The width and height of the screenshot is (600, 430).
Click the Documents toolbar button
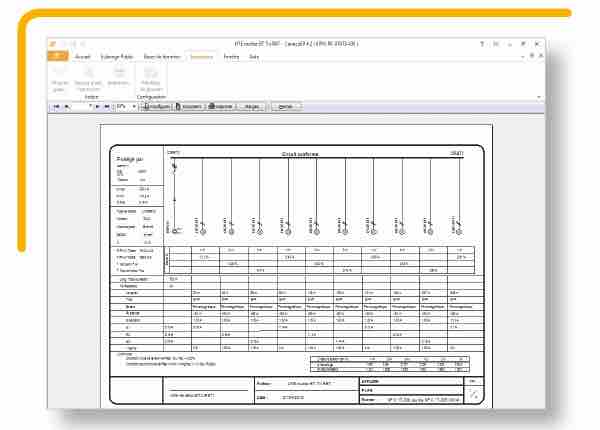click(x=186, y=103)
